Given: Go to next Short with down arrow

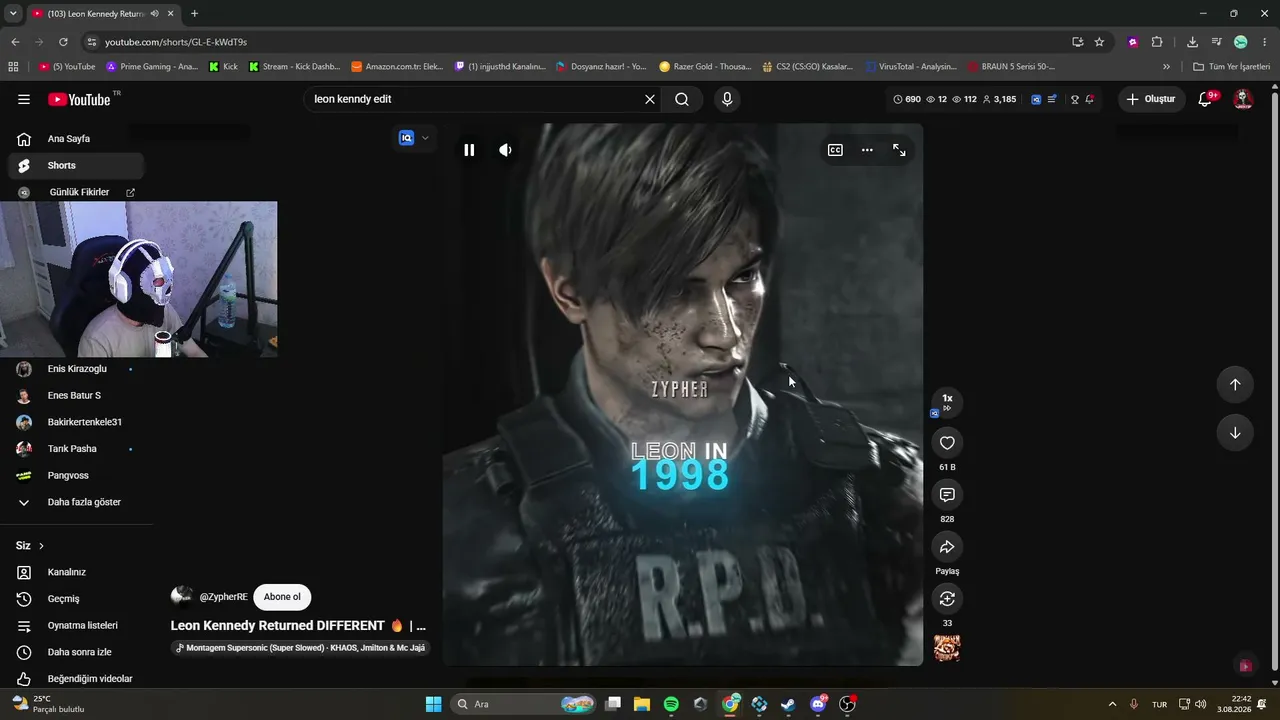Looking at the screenshot, I should coord(1235,433).
